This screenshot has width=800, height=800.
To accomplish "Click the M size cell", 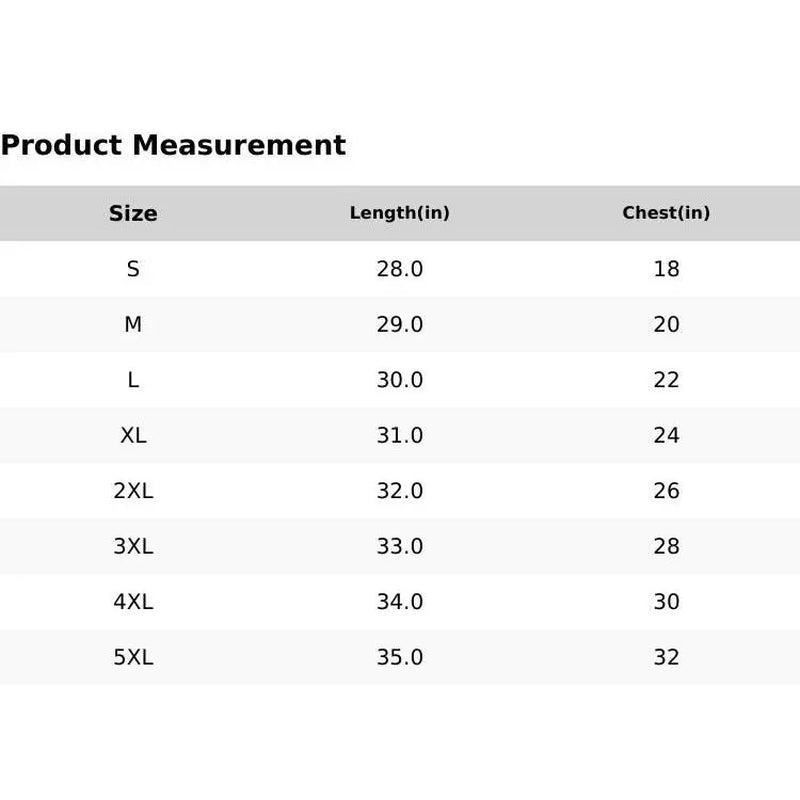I will pos(133,324).
